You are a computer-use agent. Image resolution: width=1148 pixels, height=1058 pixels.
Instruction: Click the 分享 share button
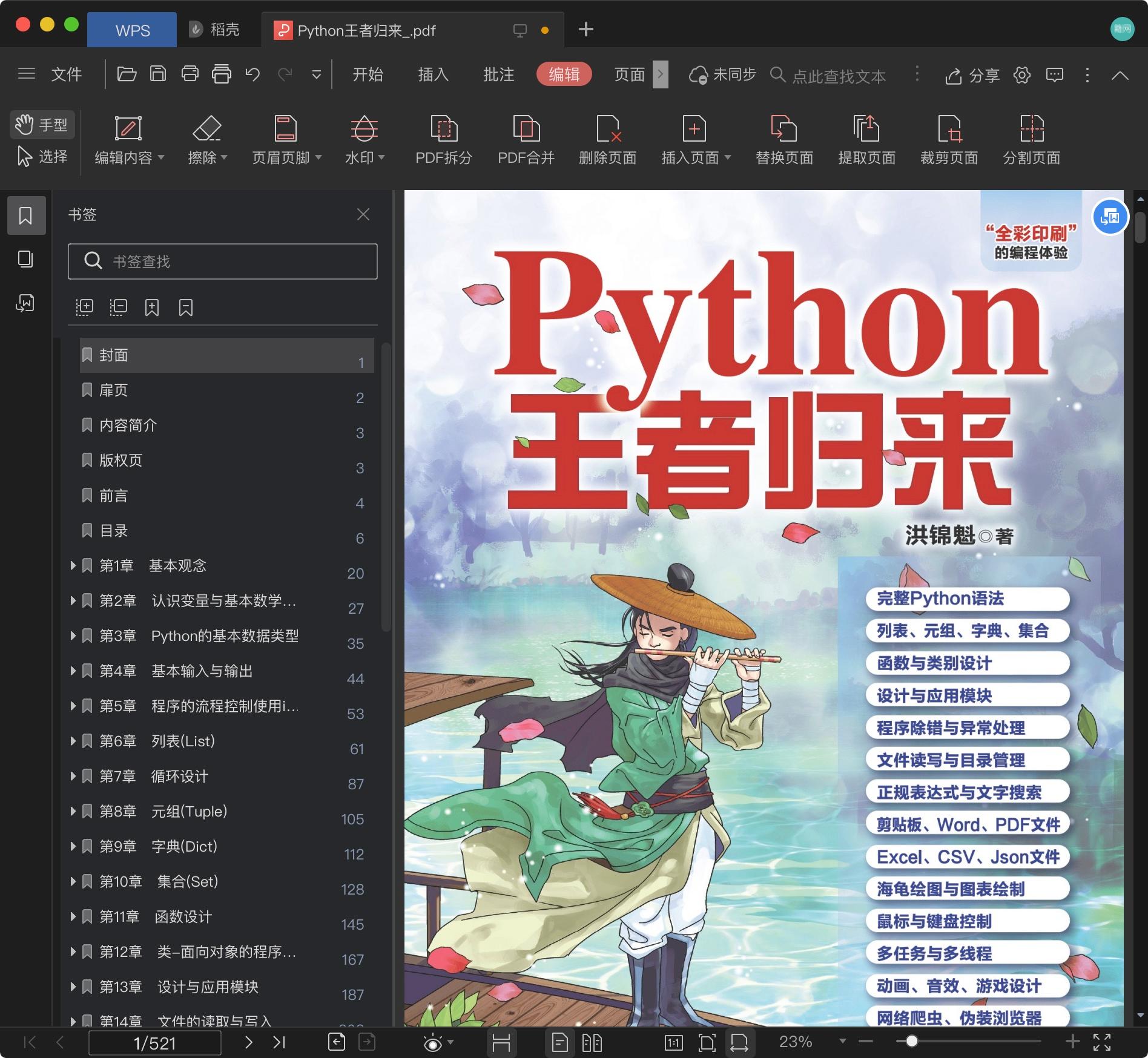pyautogui.click(x=972, y=75)
